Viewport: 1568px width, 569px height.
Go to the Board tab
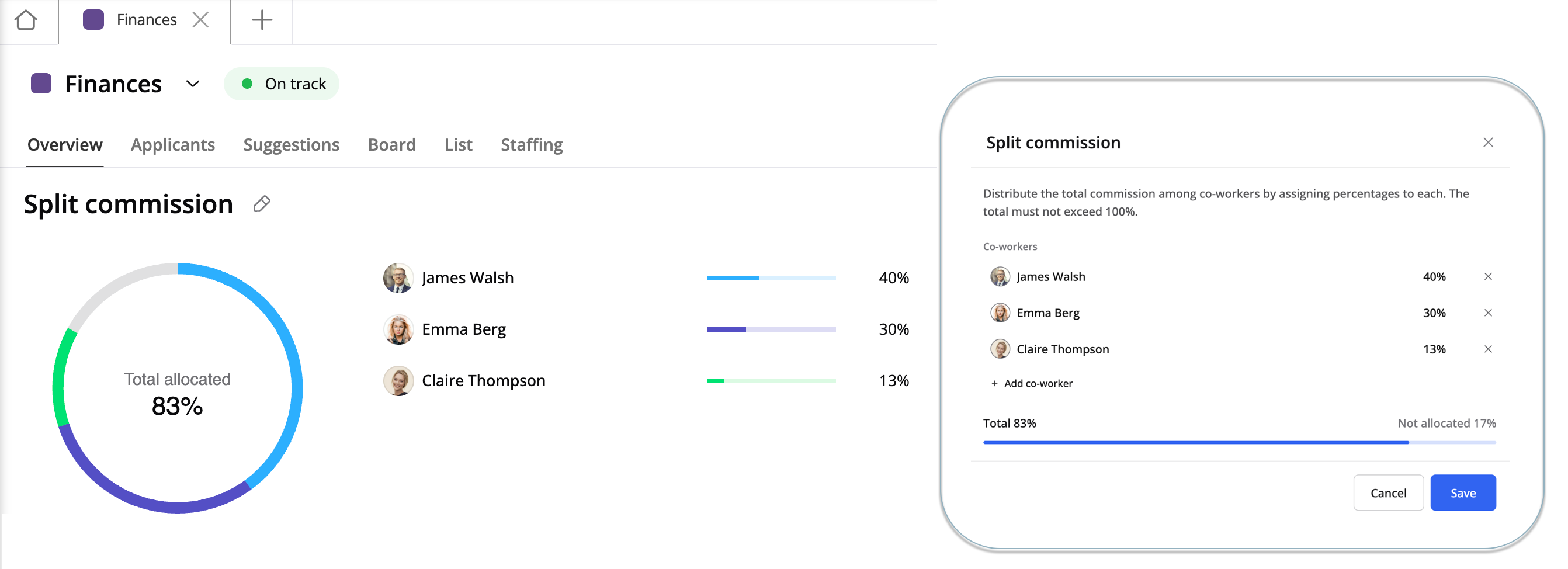[x=391, y=145]
